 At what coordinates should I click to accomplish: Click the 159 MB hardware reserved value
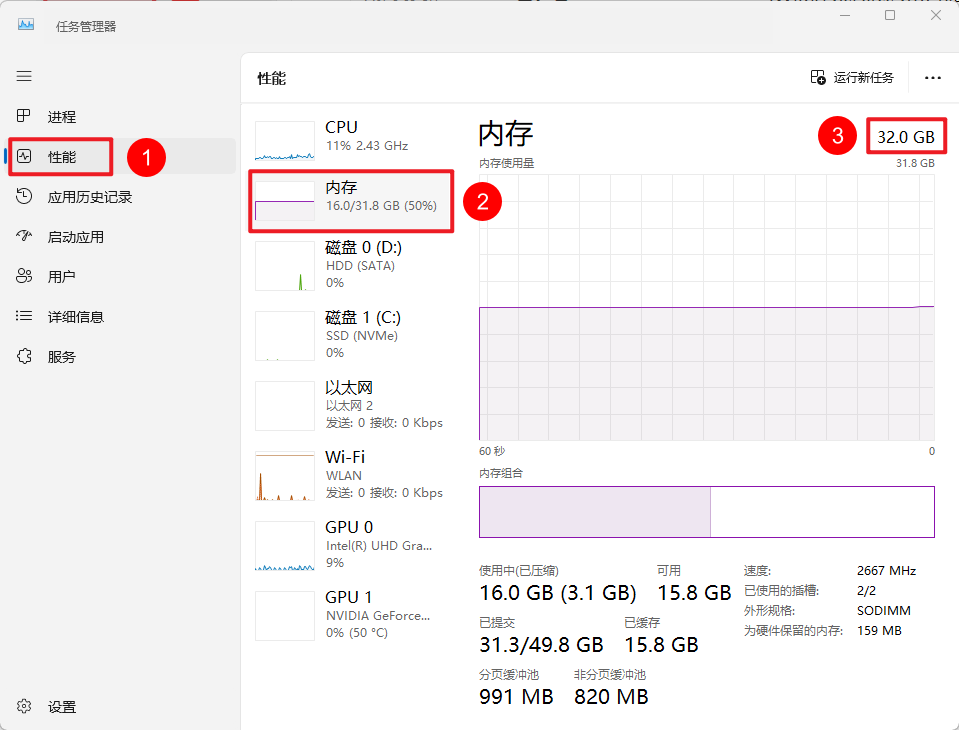[879, 630]
